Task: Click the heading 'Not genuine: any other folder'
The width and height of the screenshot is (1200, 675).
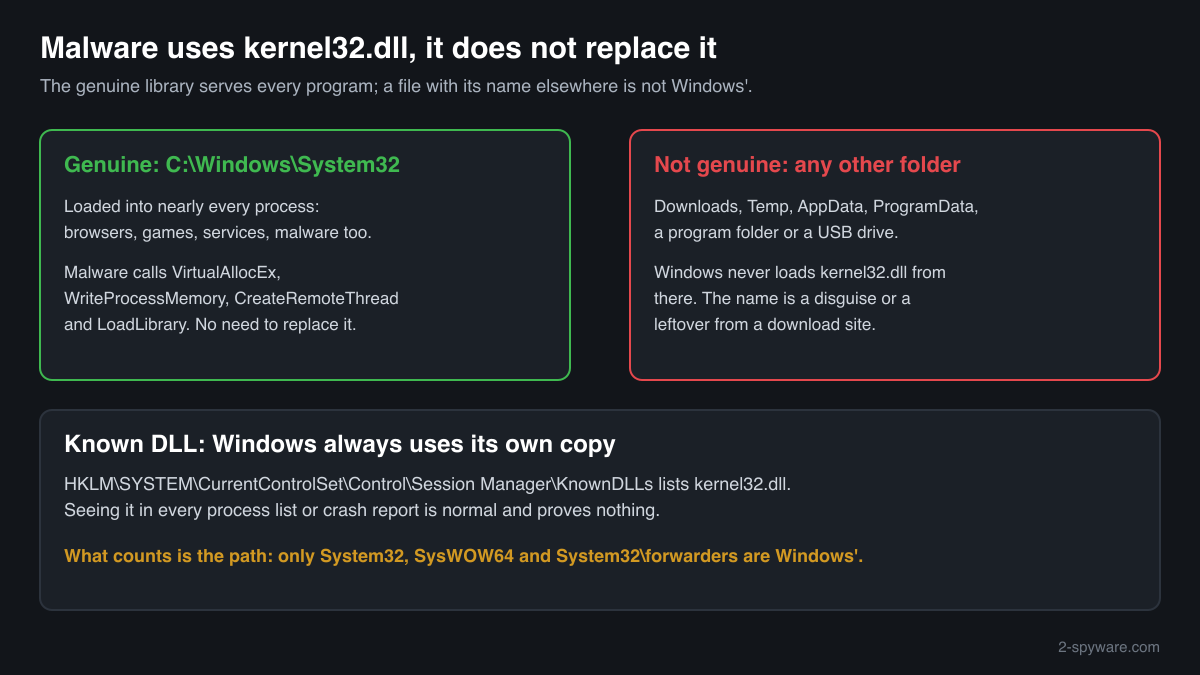Action: [x=807, y=165]
